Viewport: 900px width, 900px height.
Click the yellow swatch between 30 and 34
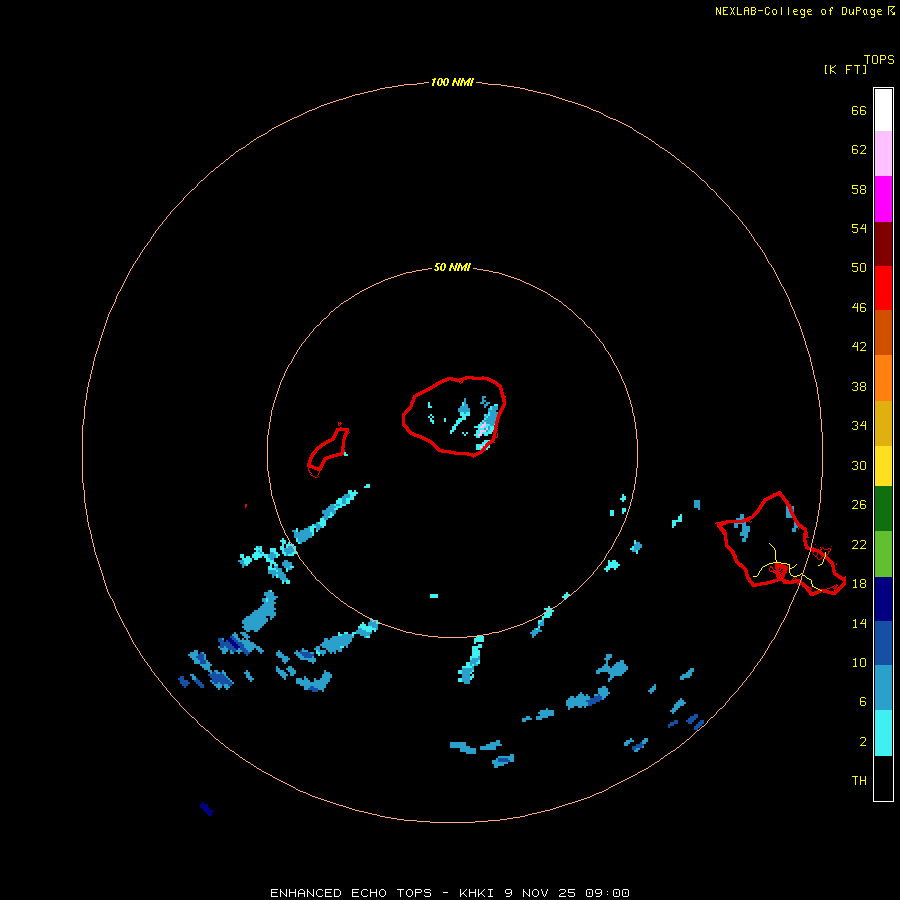(x=883, y=466)
